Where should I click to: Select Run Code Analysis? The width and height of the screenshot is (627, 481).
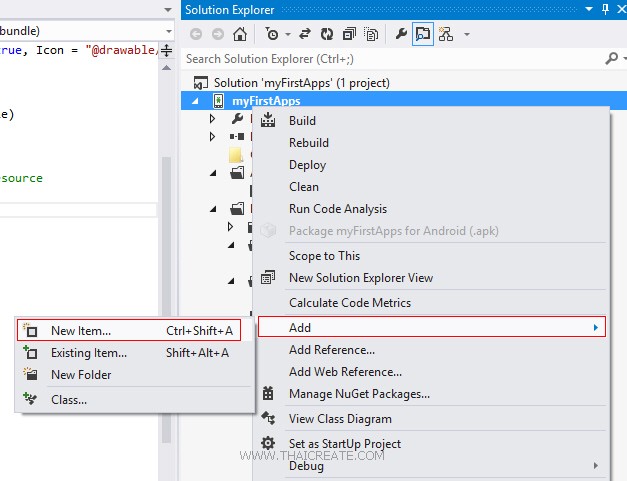point(338,209)
